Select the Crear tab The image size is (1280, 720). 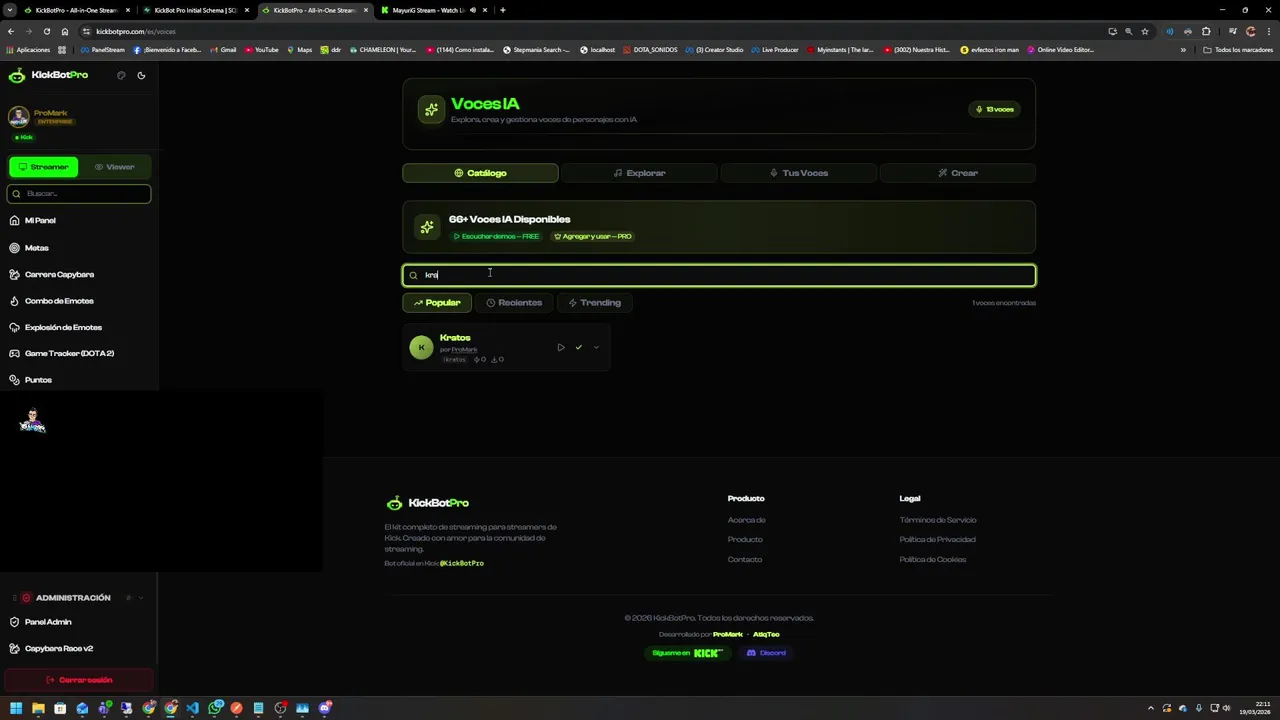958,173
